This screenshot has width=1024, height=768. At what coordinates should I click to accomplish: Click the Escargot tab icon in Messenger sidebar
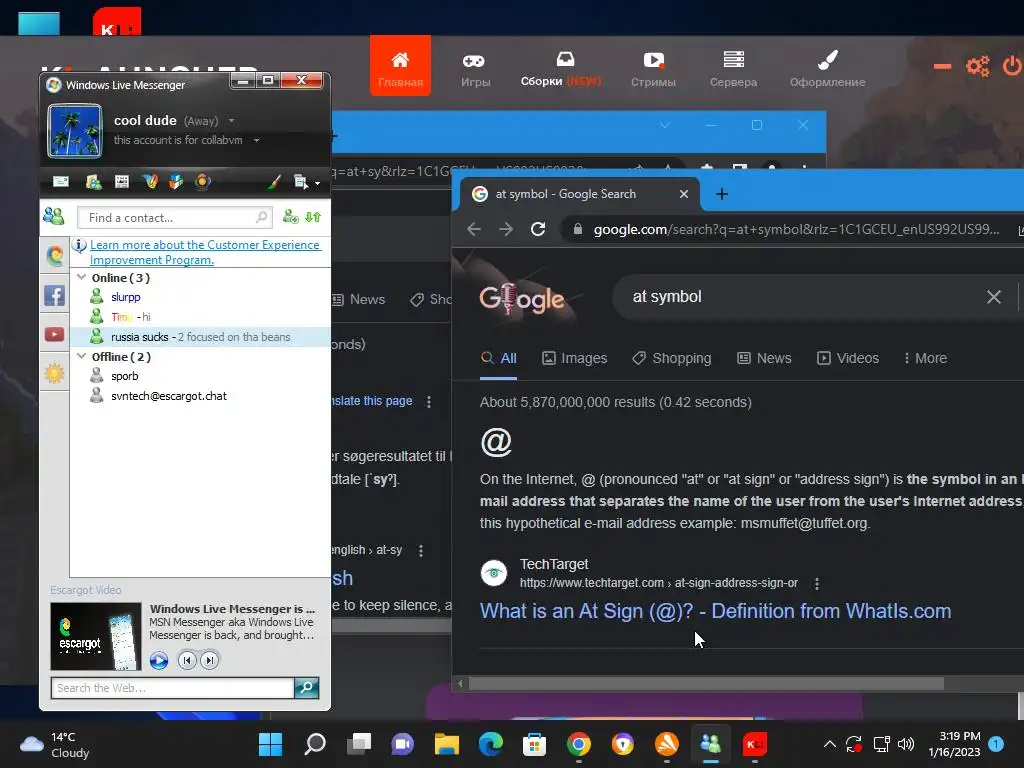(x=54, y=255)
